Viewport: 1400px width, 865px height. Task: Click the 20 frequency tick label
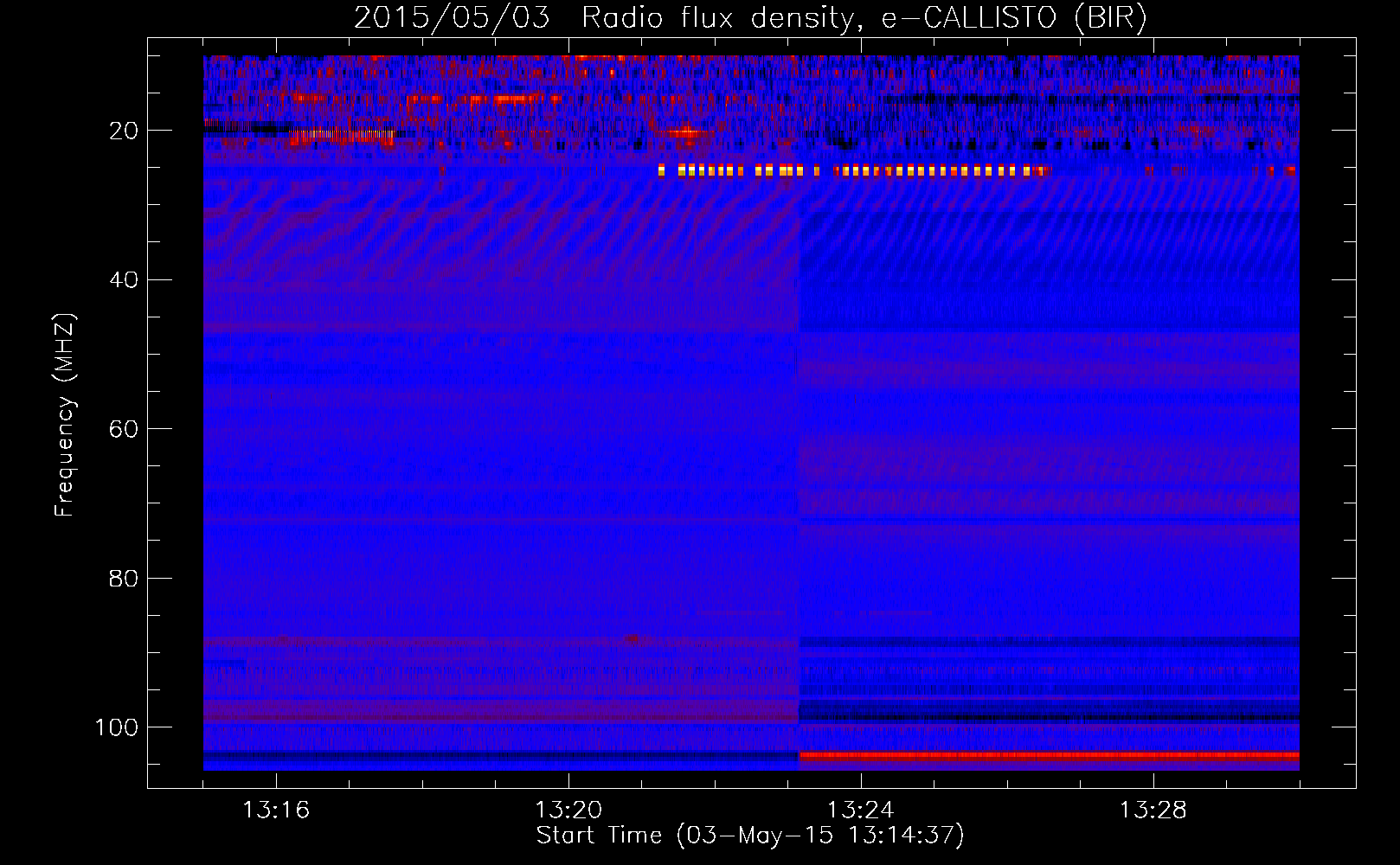124,131
